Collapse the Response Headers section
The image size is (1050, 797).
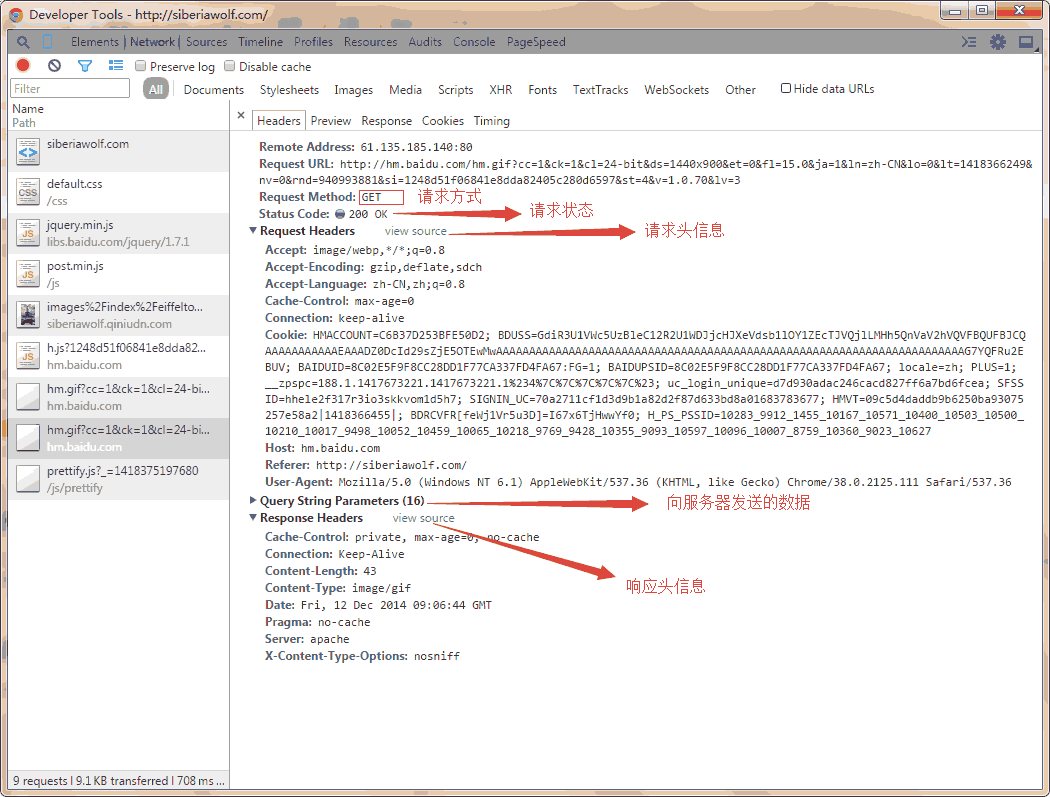253,518
